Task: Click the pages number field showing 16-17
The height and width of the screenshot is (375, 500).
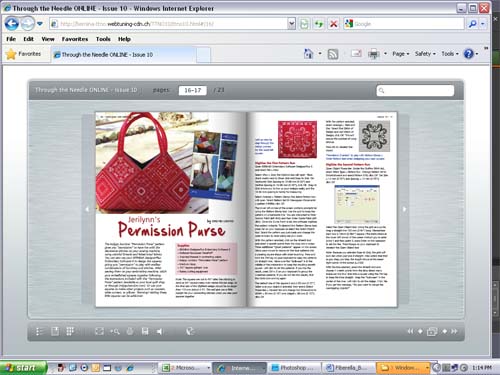Action: coord(193,90)
